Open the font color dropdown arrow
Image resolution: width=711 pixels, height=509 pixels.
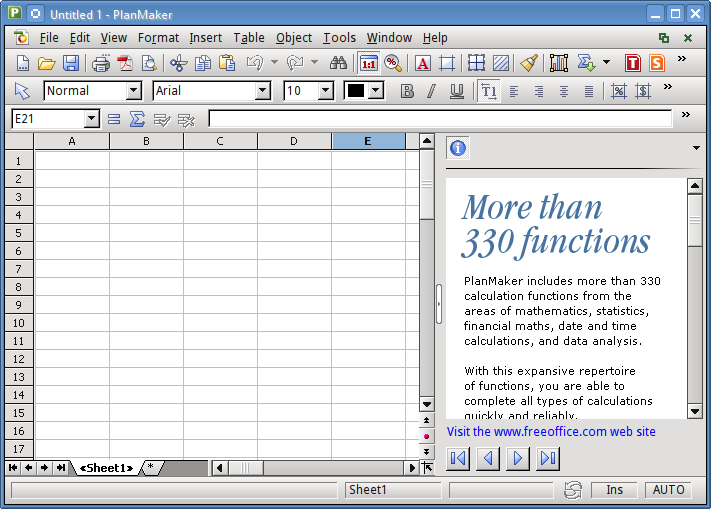(375, 91)
